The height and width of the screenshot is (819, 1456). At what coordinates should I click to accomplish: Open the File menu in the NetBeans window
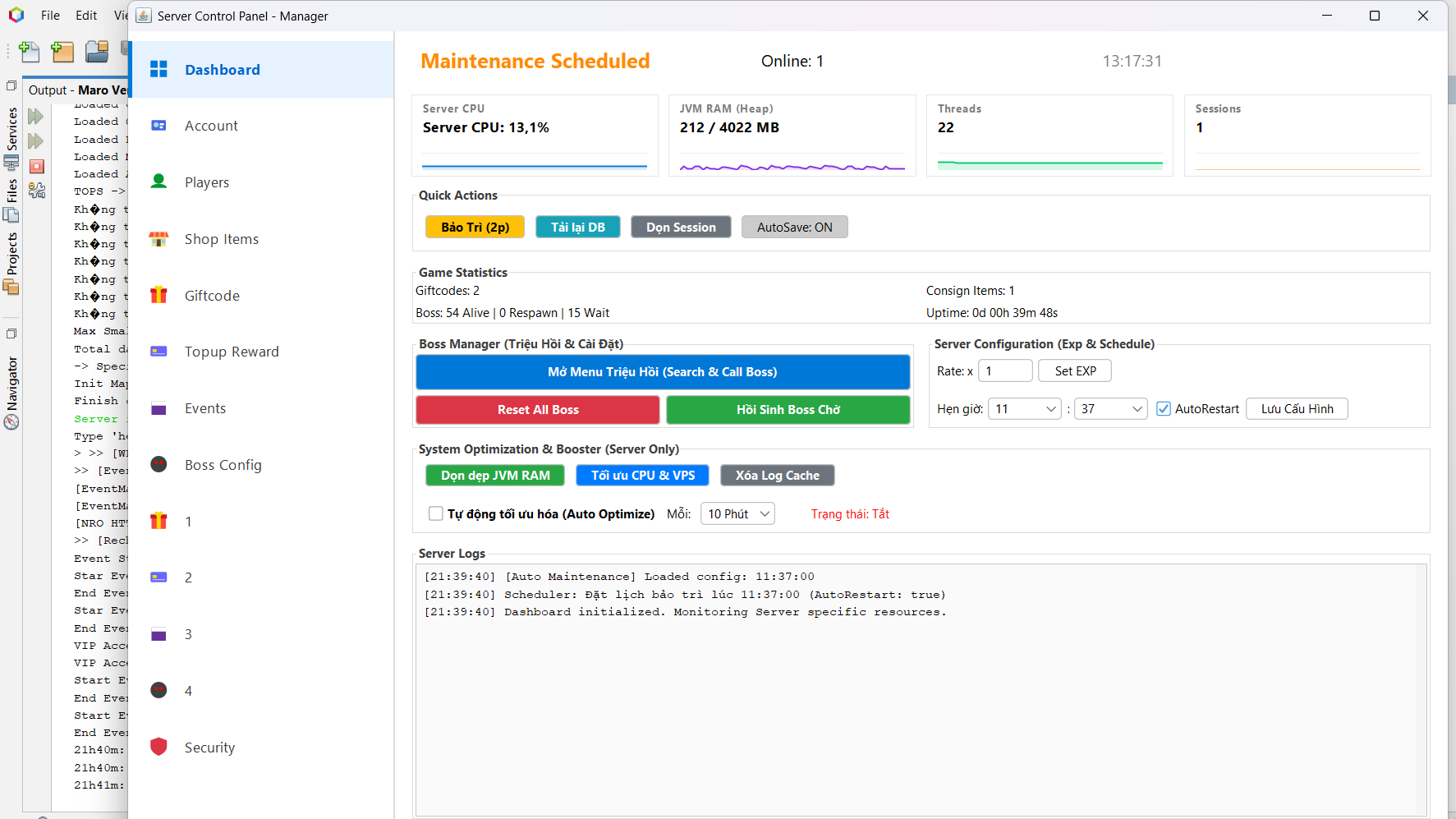[50, 15]
